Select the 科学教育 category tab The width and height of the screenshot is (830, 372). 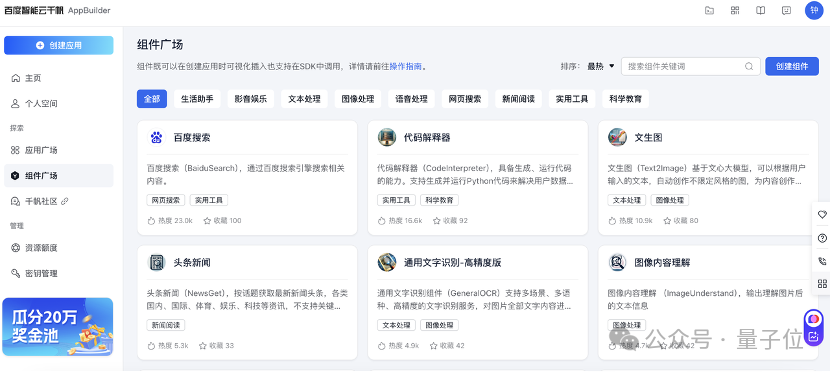pyautogui.click(x=625, y=99)
